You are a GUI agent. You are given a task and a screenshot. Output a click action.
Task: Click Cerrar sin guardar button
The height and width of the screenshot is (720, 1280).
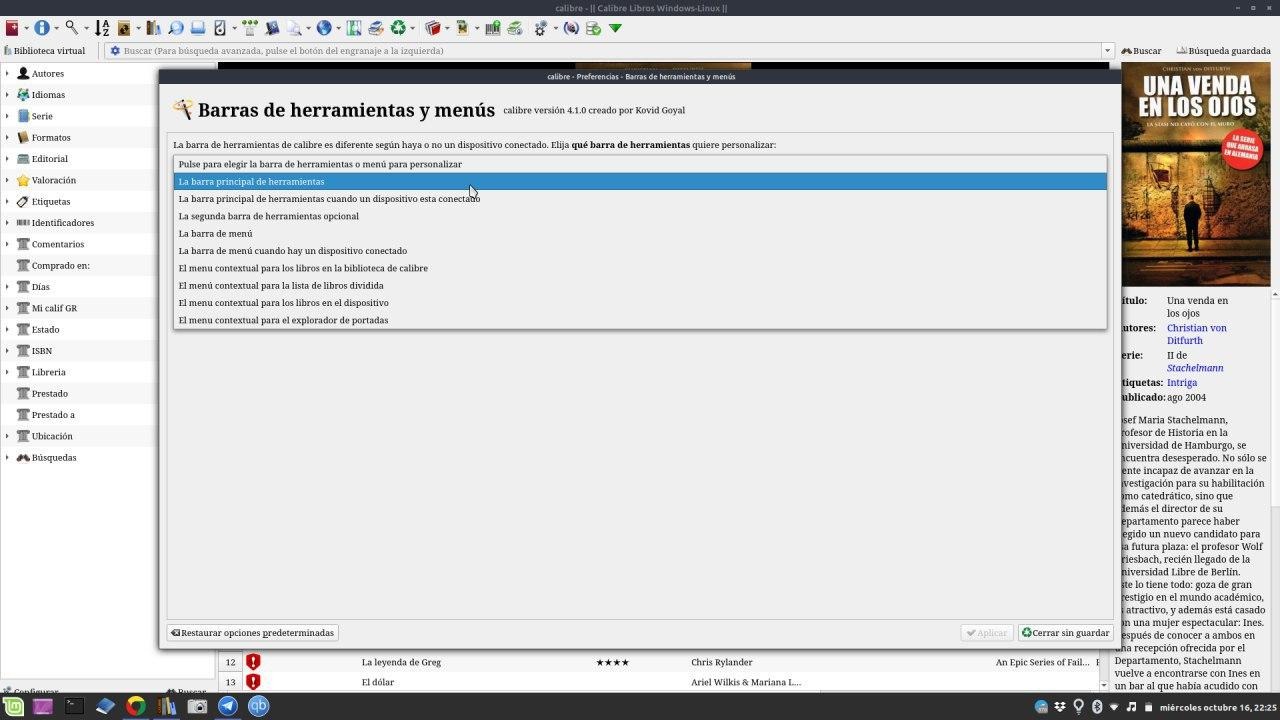(x=1065, y=633)
